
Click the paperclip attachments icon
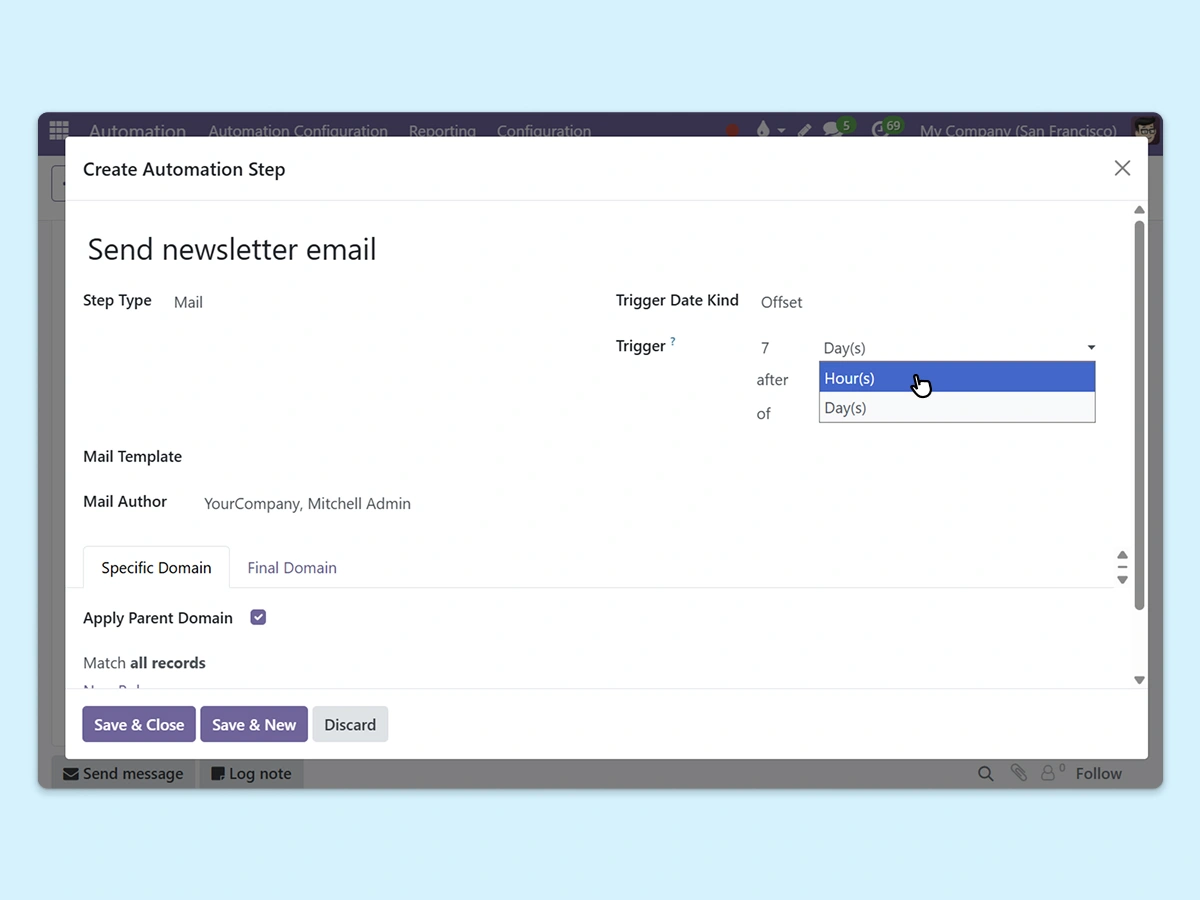click(x=1018, y=773)
